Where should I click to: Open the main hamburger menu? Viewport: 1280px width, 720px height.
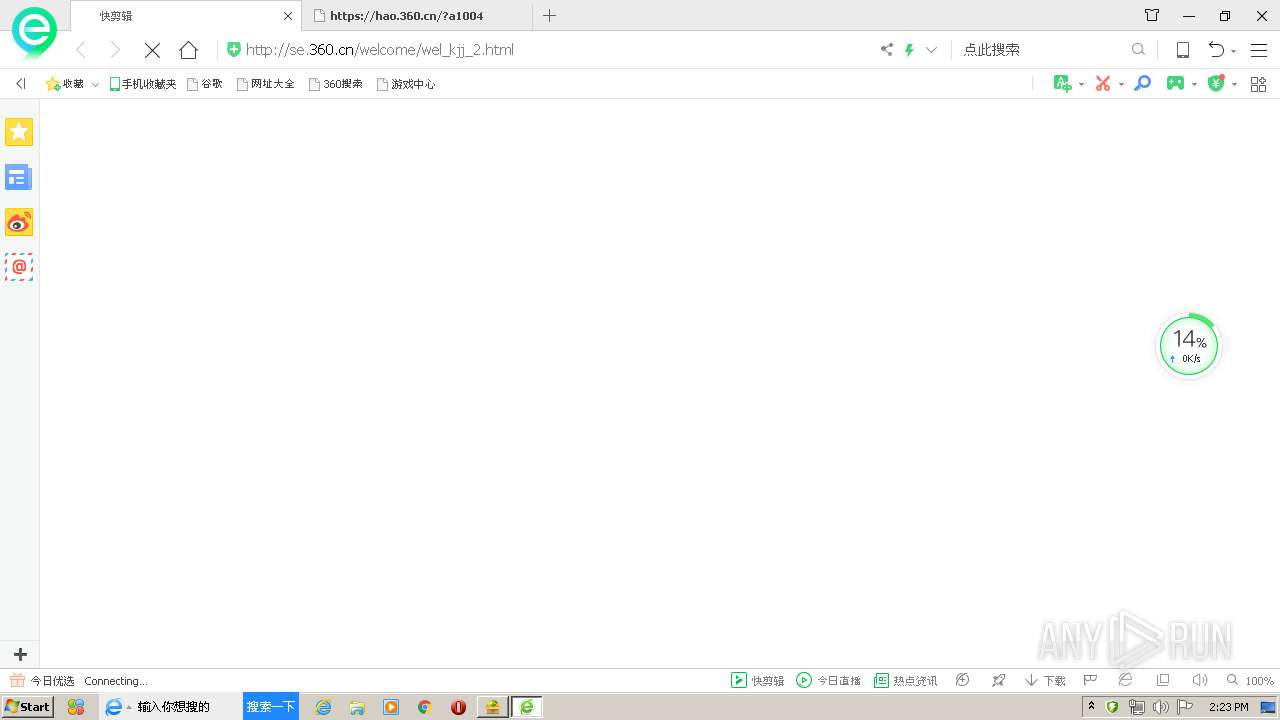pyautogui.click(x=1259, y=50)
